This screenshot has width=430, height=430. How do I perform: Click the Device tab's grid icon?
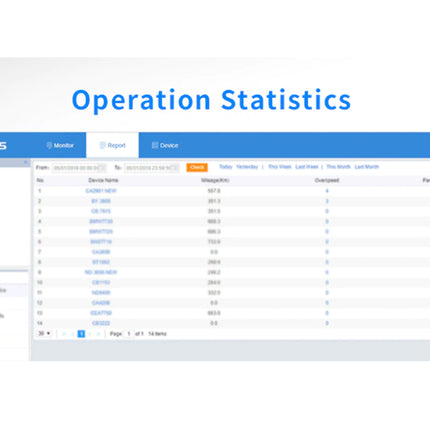tap(155, 145)
